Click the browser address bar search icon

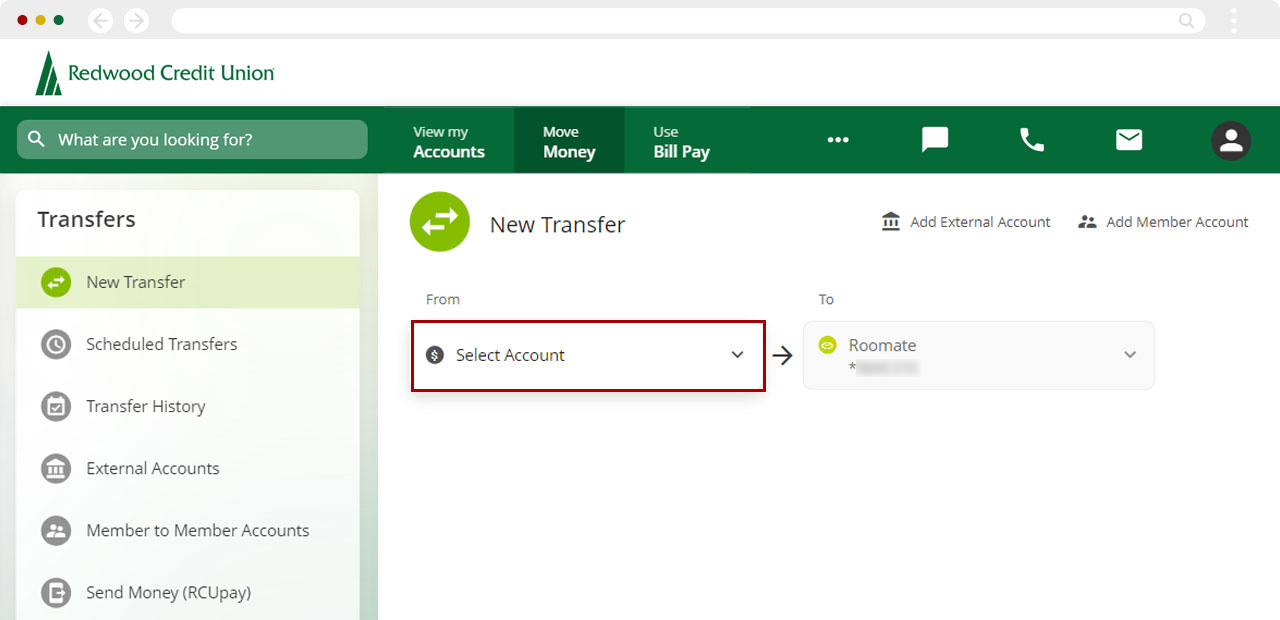click(x=1187, y=20)
